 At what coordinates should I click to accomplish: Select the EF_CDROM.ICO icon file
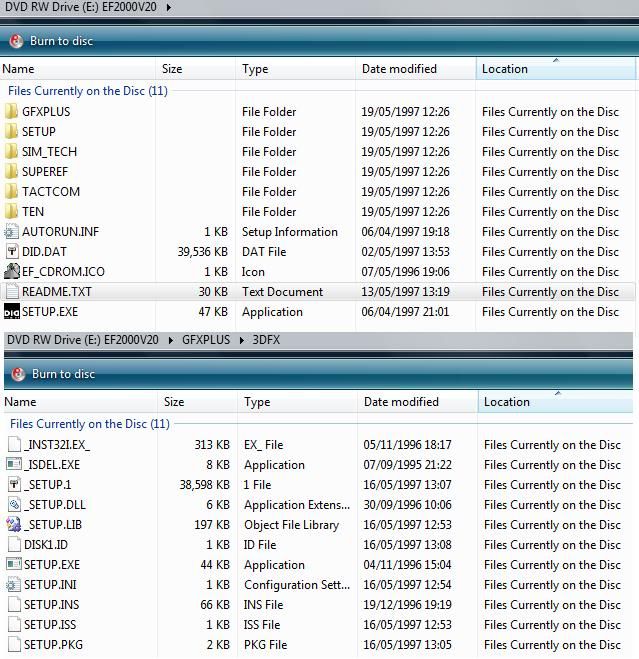coord(12,272)
